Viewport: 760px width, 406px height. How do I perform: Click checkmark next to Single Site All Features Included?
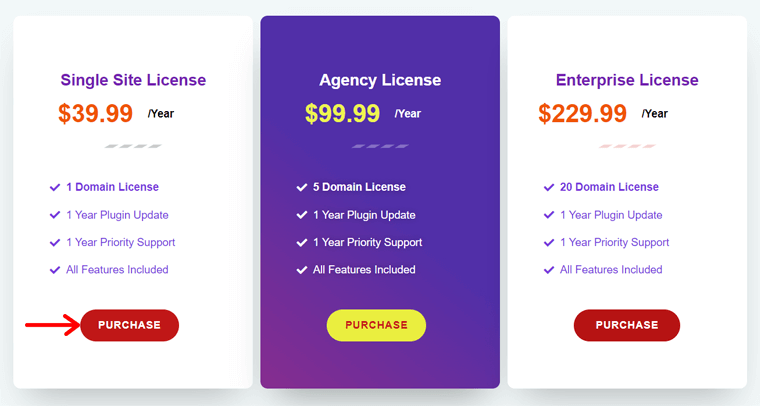coord(55,270)
